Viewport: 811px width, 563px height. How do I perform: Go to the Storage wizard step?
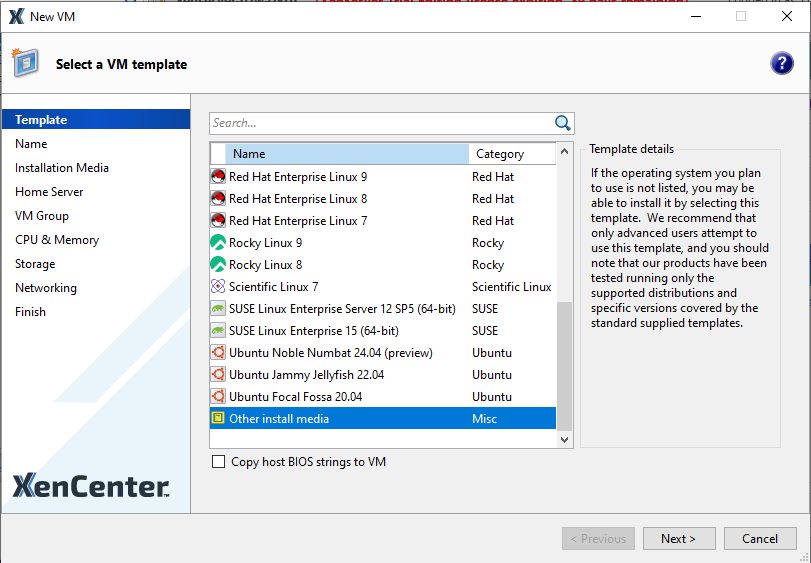coord(35,264)
